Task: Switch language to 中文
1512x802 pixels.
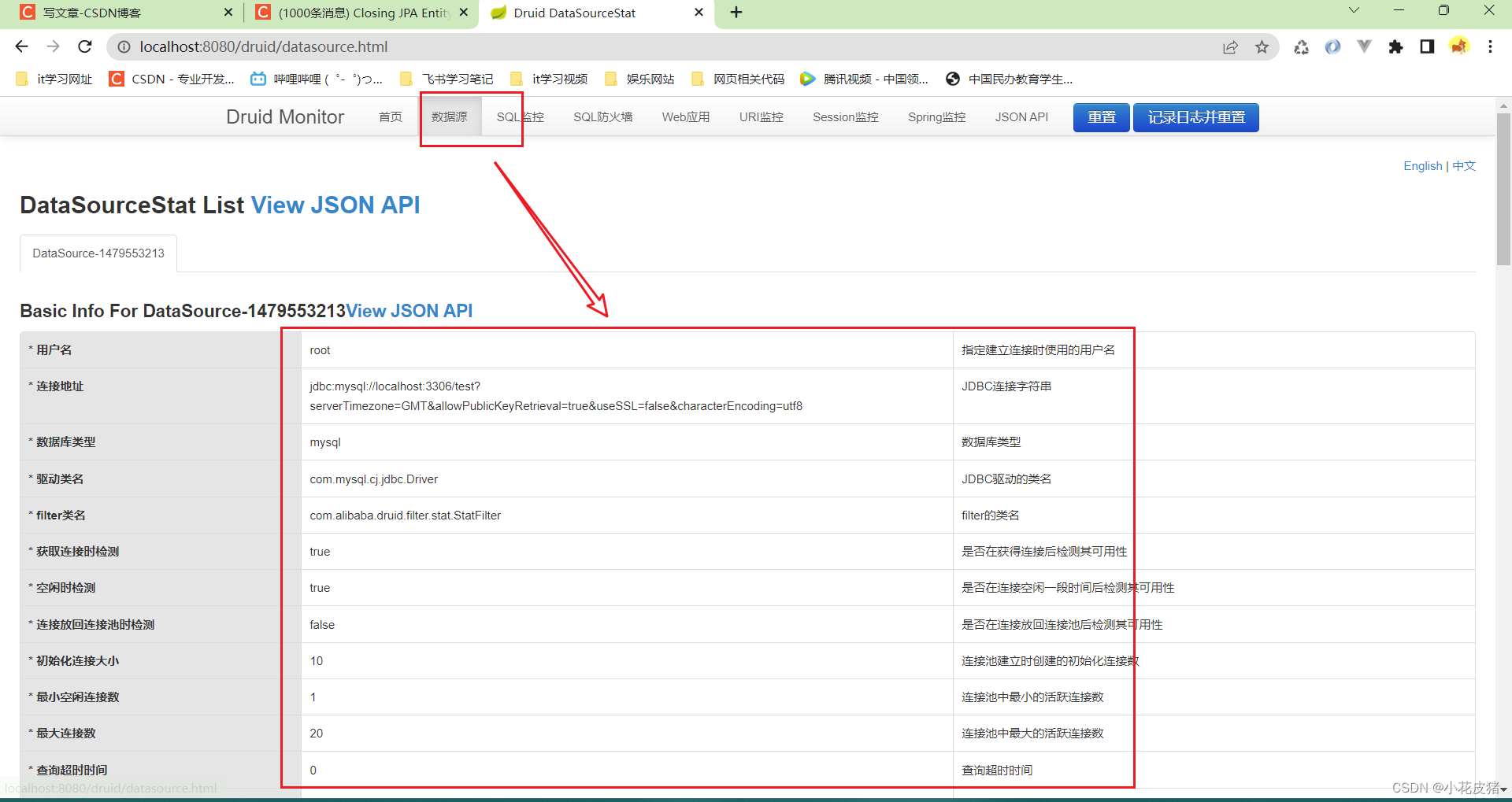Action: click(1464, 165)
